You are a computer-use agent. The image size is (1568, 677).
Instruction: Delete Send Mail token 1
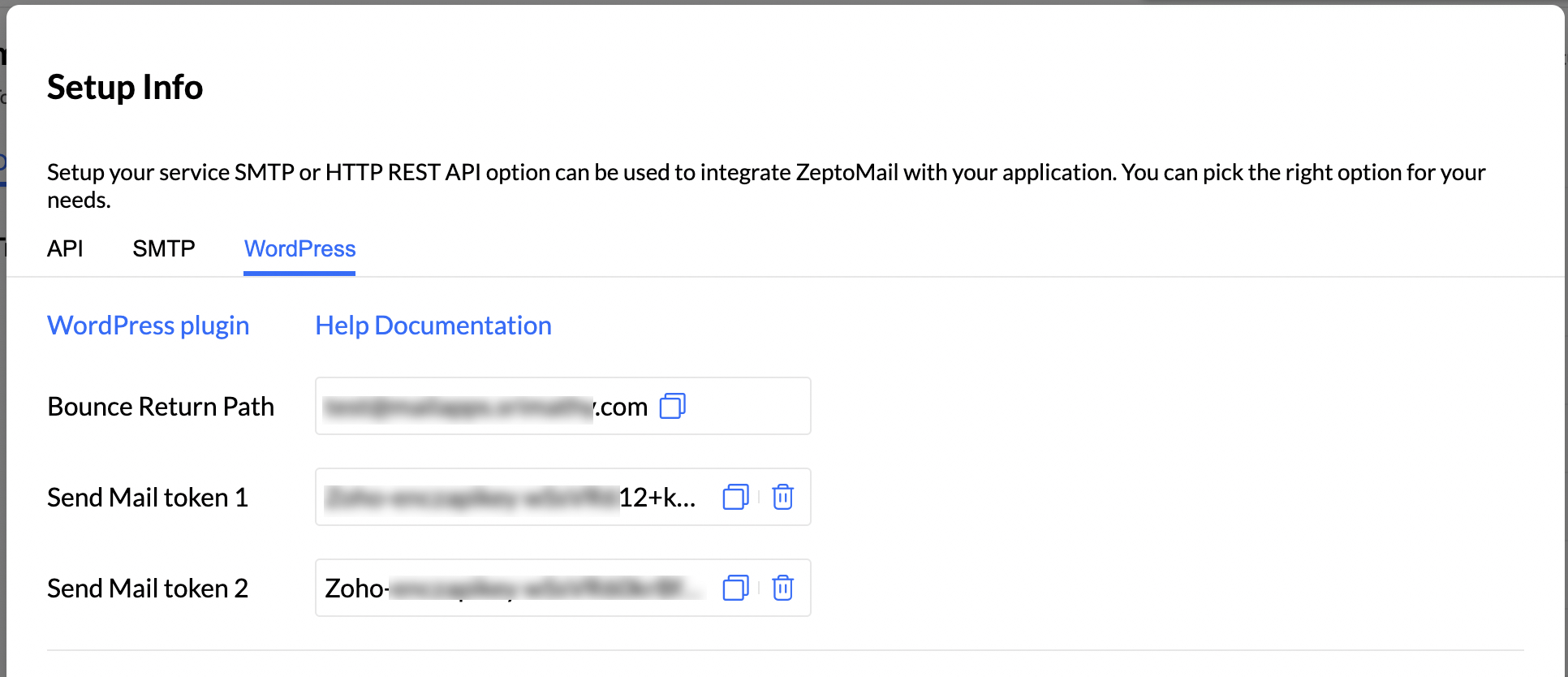(782, 497)
